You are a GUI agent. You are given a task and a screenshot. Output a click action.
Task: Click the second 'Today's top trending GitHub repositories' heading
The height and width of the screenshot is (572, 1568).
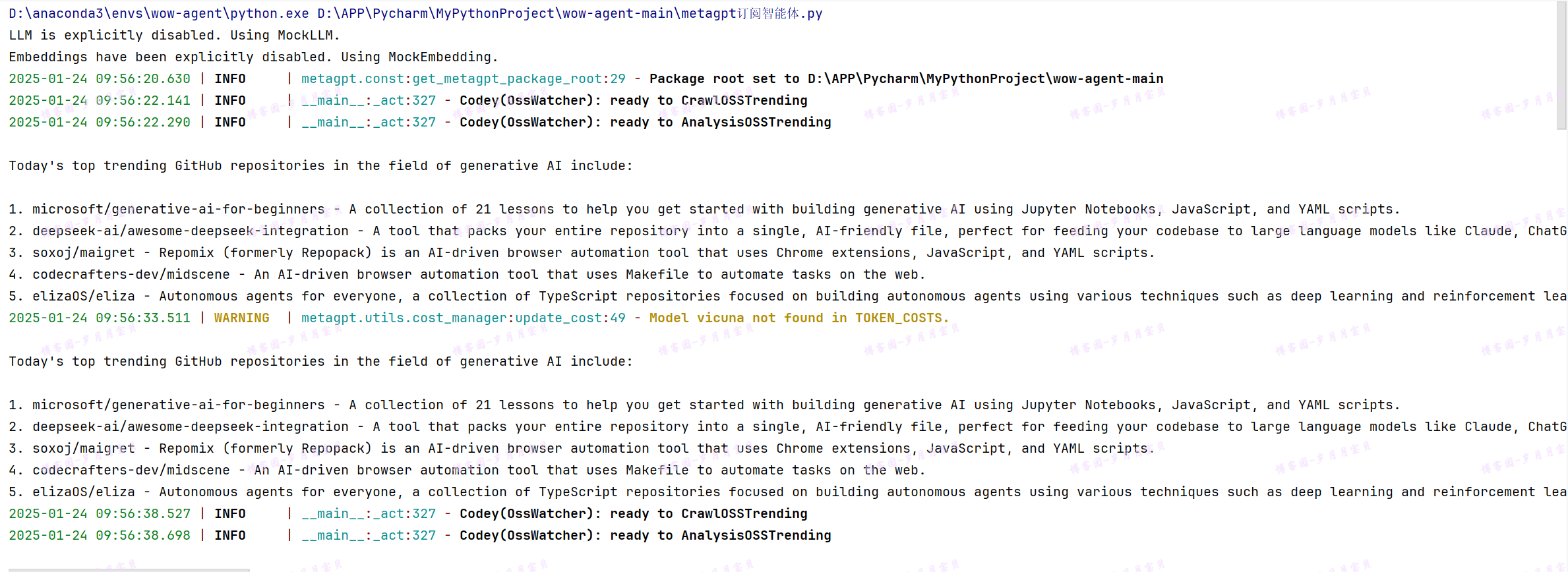pos(320,361)
